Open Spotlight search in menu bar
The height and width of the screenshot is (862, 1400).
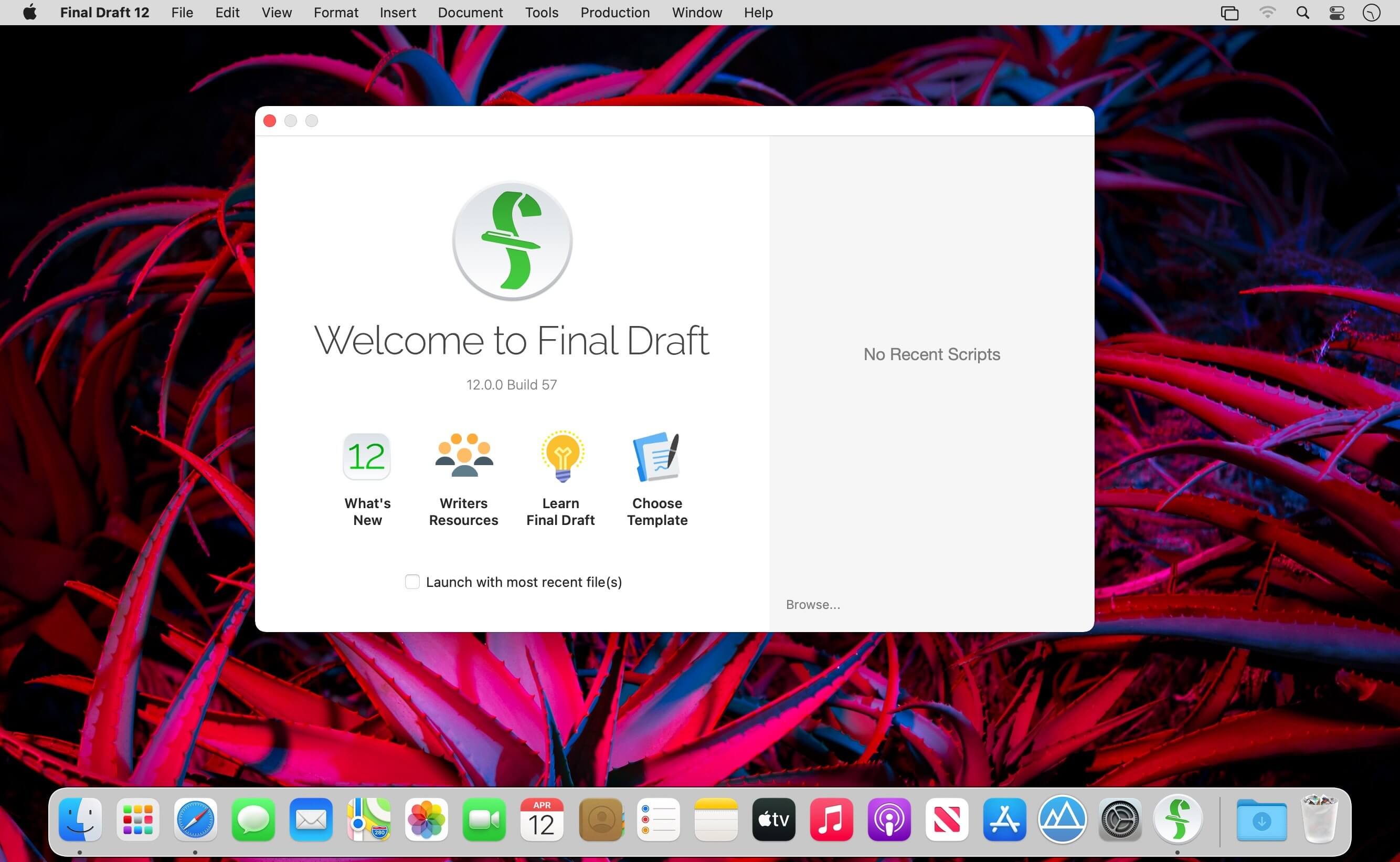click(x=1302, y=13)
